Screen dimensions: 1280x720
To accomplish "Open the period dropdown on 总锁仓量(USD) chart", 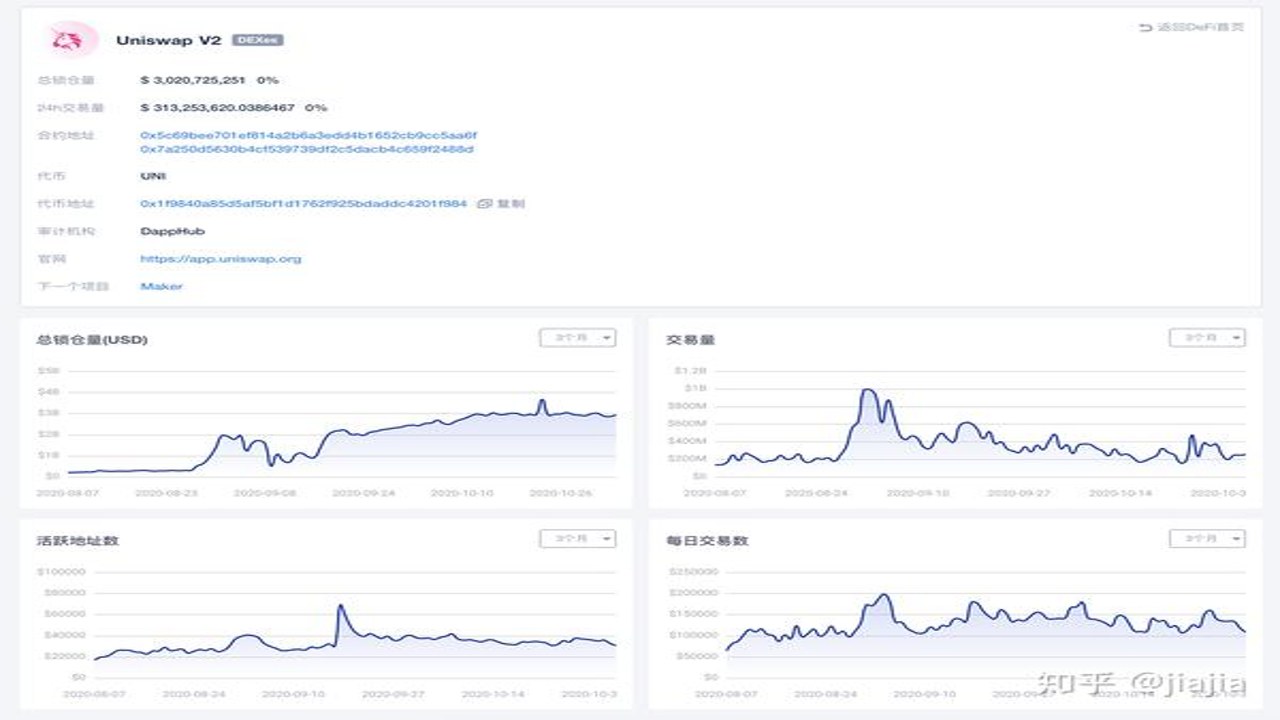I will (578, 338).
